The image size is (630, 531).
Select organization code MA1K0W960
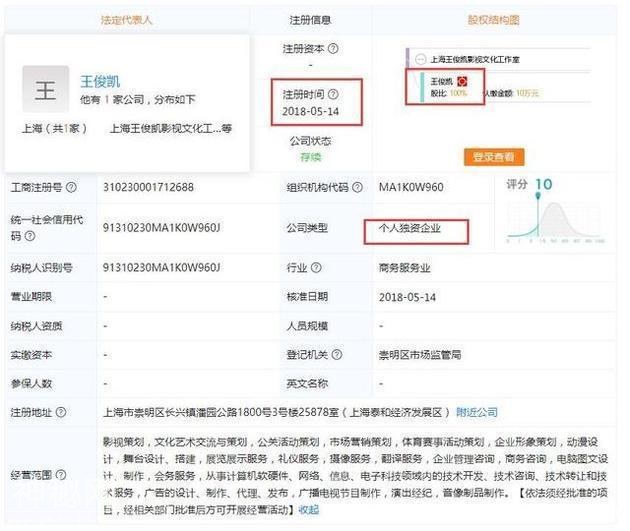click(411, 187)
